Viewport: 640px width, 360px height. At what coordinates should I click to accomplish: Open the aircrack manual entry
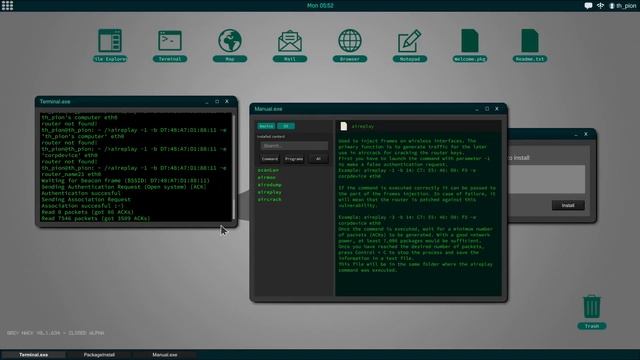pos(269,200)
